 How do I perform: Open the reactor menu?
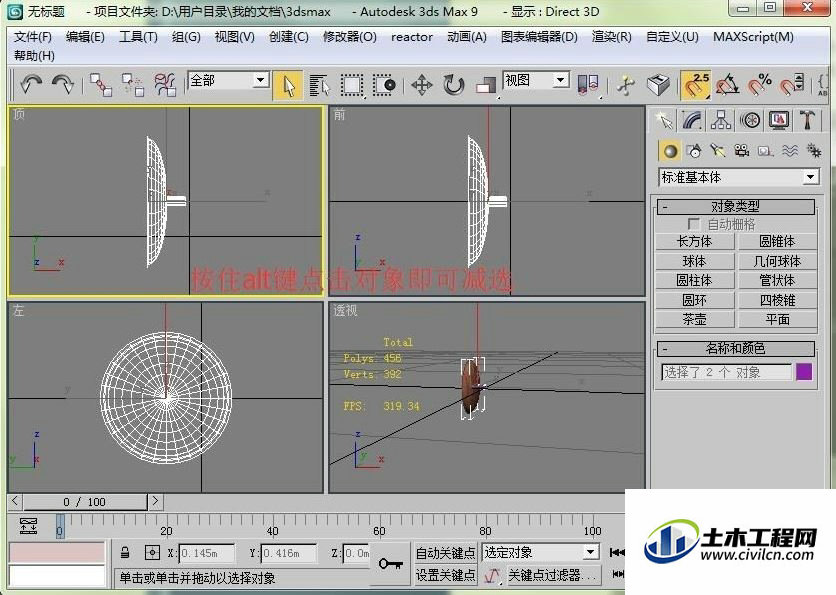(x=412, y=37)
